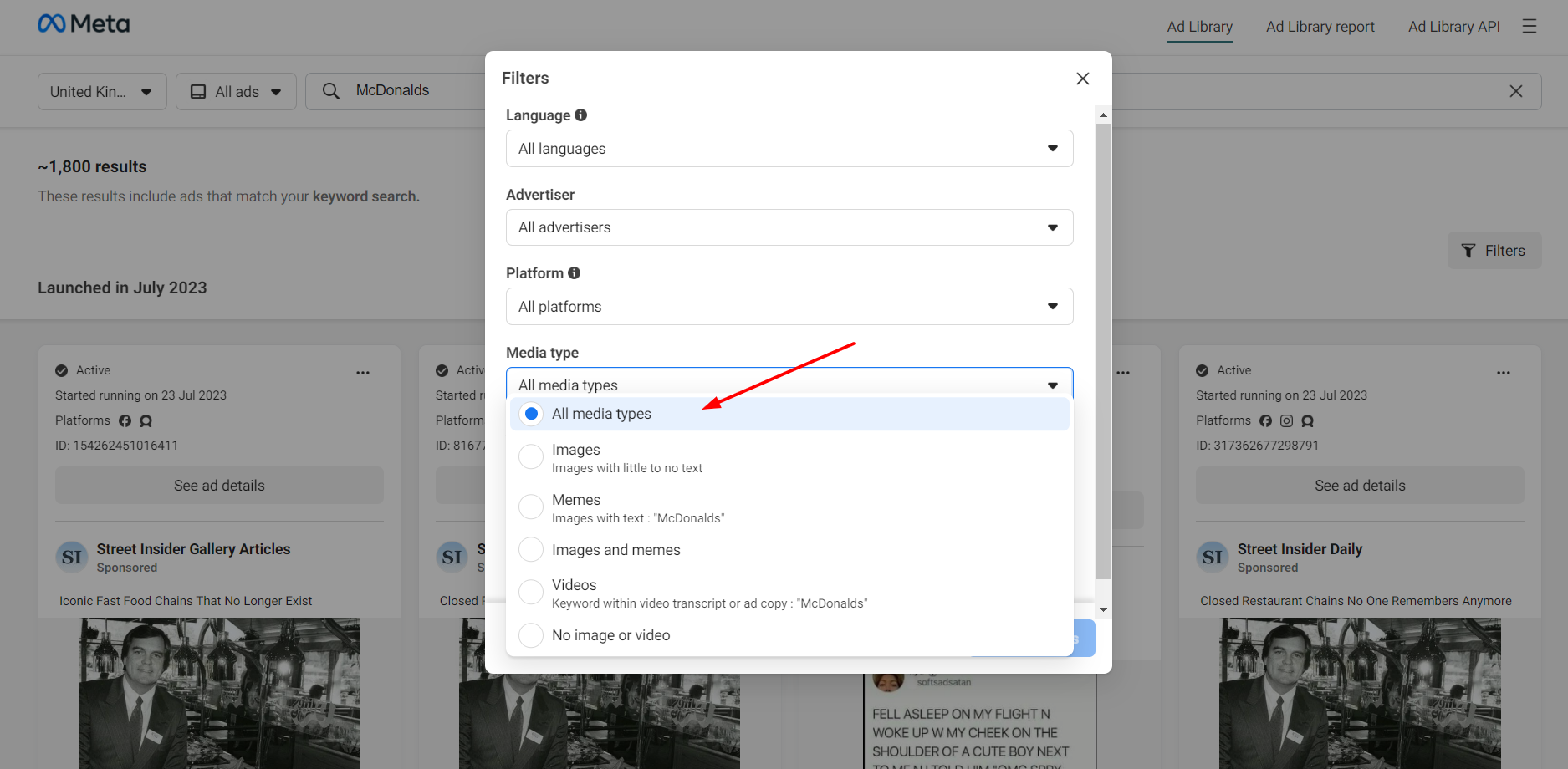
Task: Click the info icon next to Platform
Action: [574, 272]
